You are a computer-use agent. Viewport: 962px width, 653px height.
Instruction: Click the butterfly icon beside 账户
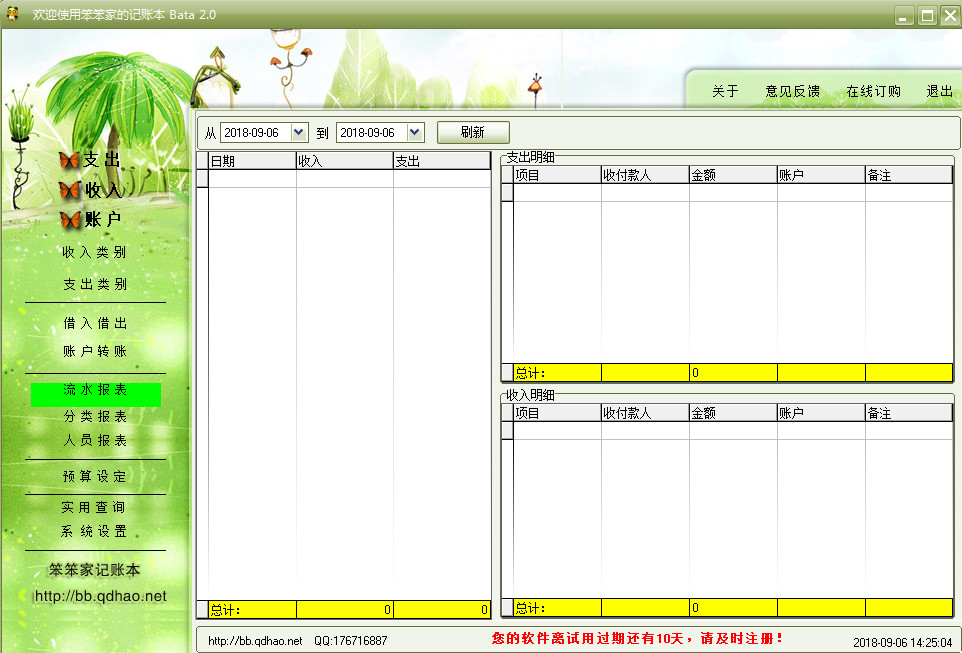click(x=69, y=220)
